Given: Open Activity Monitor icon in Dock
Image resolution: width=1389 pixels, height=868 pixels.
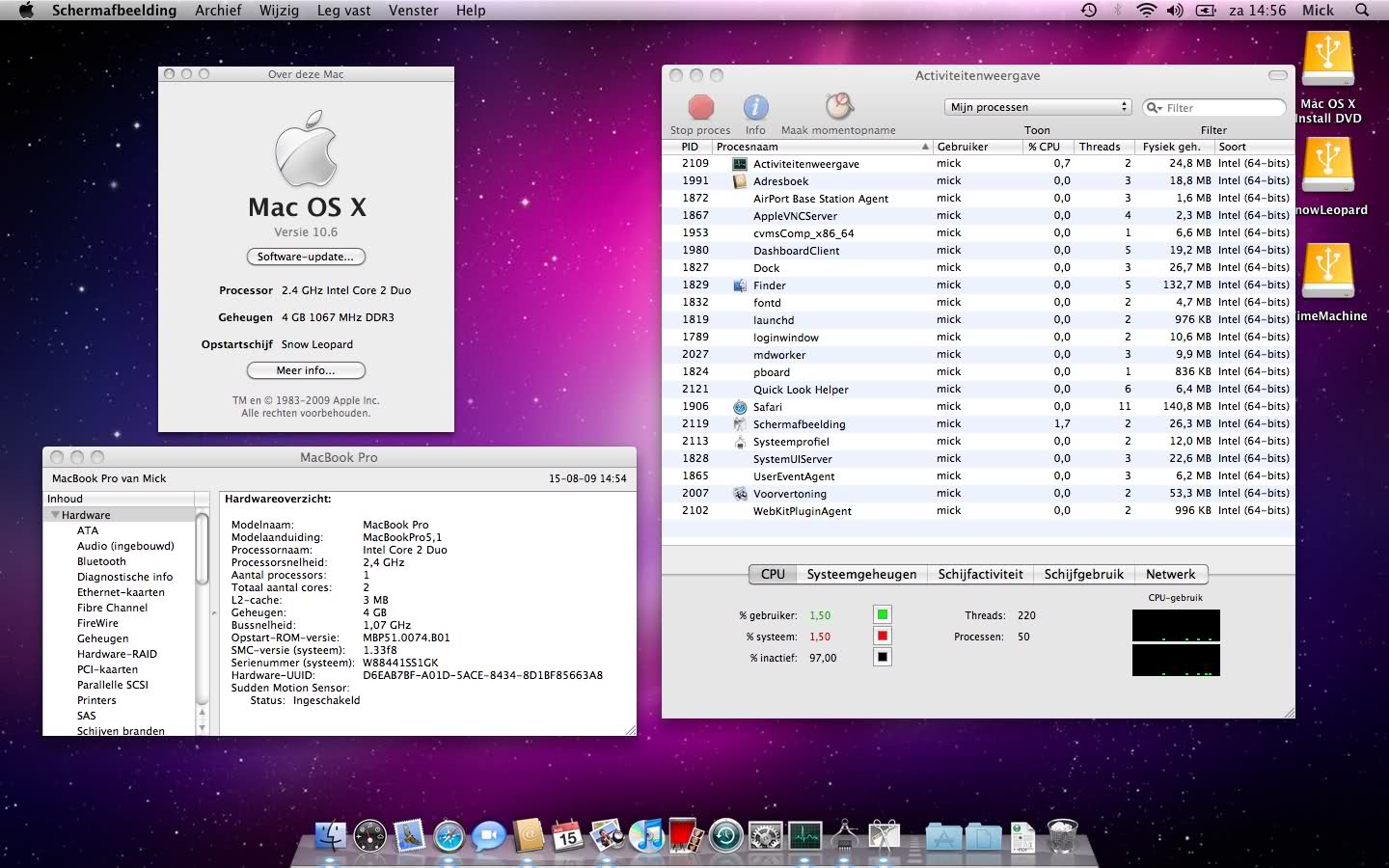Looking at the screenshot, I should tap(804, 835).
